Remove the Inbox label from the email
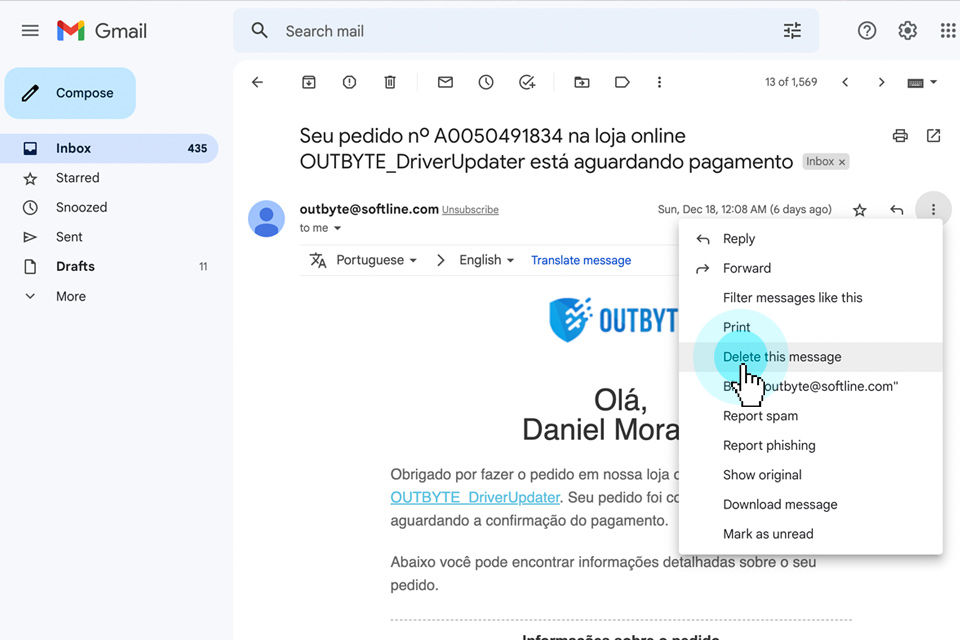The height and width of the screenshot is (640, 960). pyautogui.click(x=842, y=162)
